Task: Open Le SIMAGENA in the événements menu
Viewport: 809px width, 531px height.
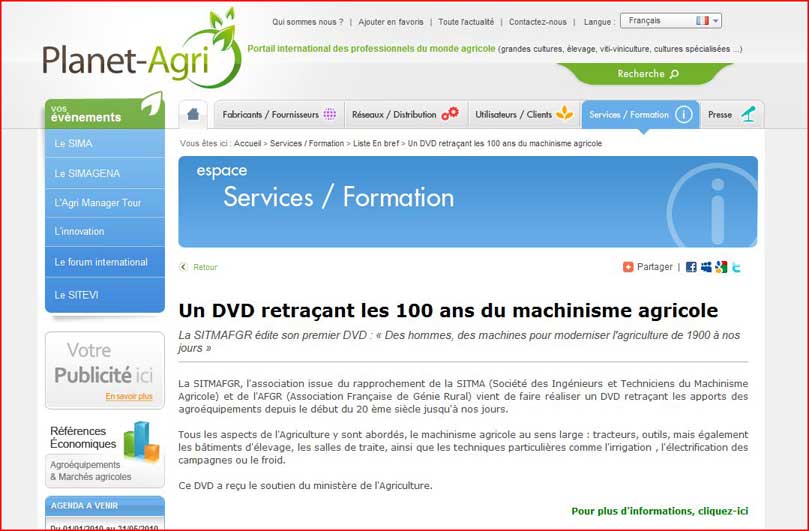Action: (105, 173)
